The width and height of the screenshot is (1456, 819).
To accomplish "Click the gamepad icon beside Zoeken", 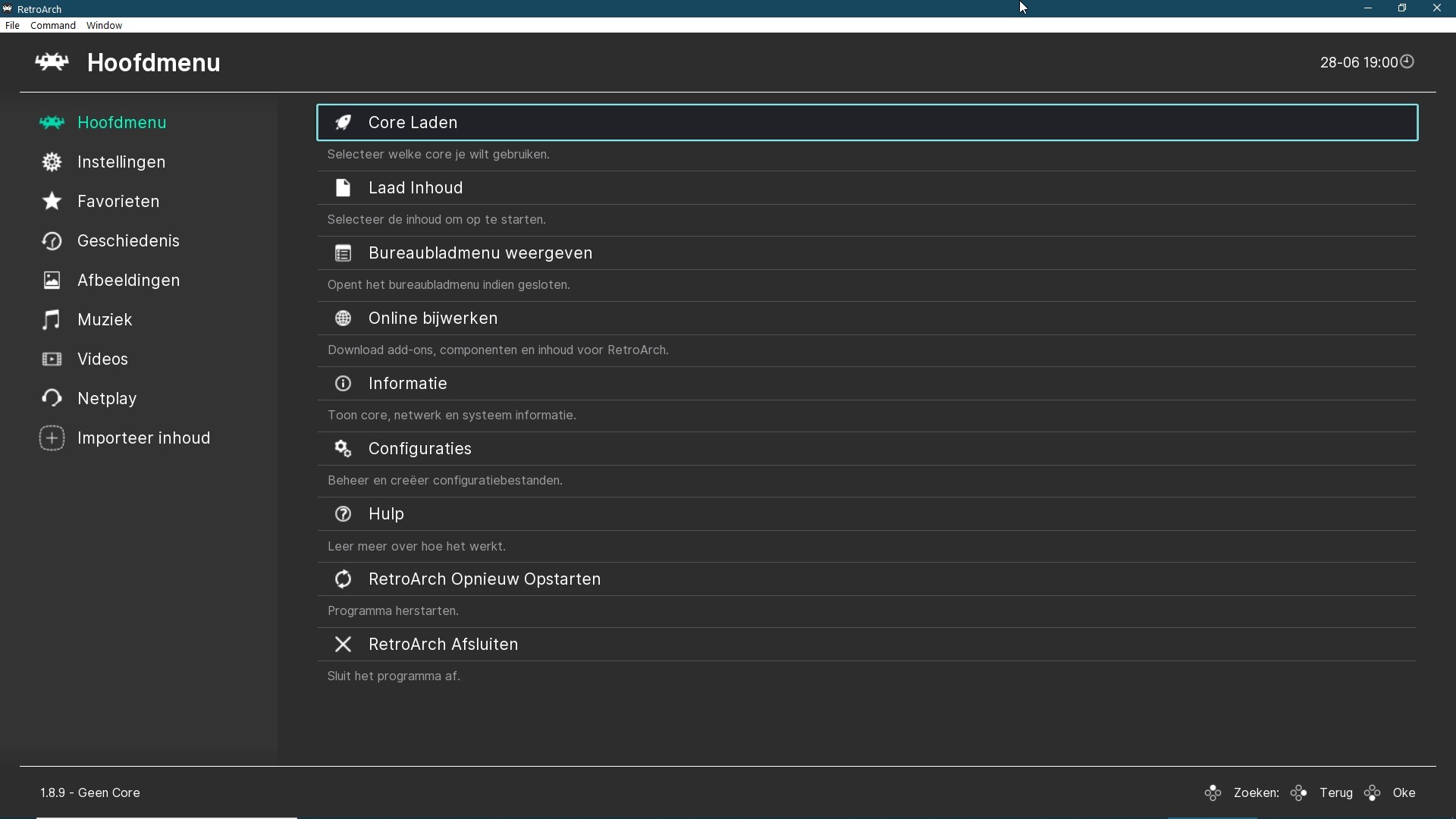I will pyautogui.click(x=1213, y=793).
